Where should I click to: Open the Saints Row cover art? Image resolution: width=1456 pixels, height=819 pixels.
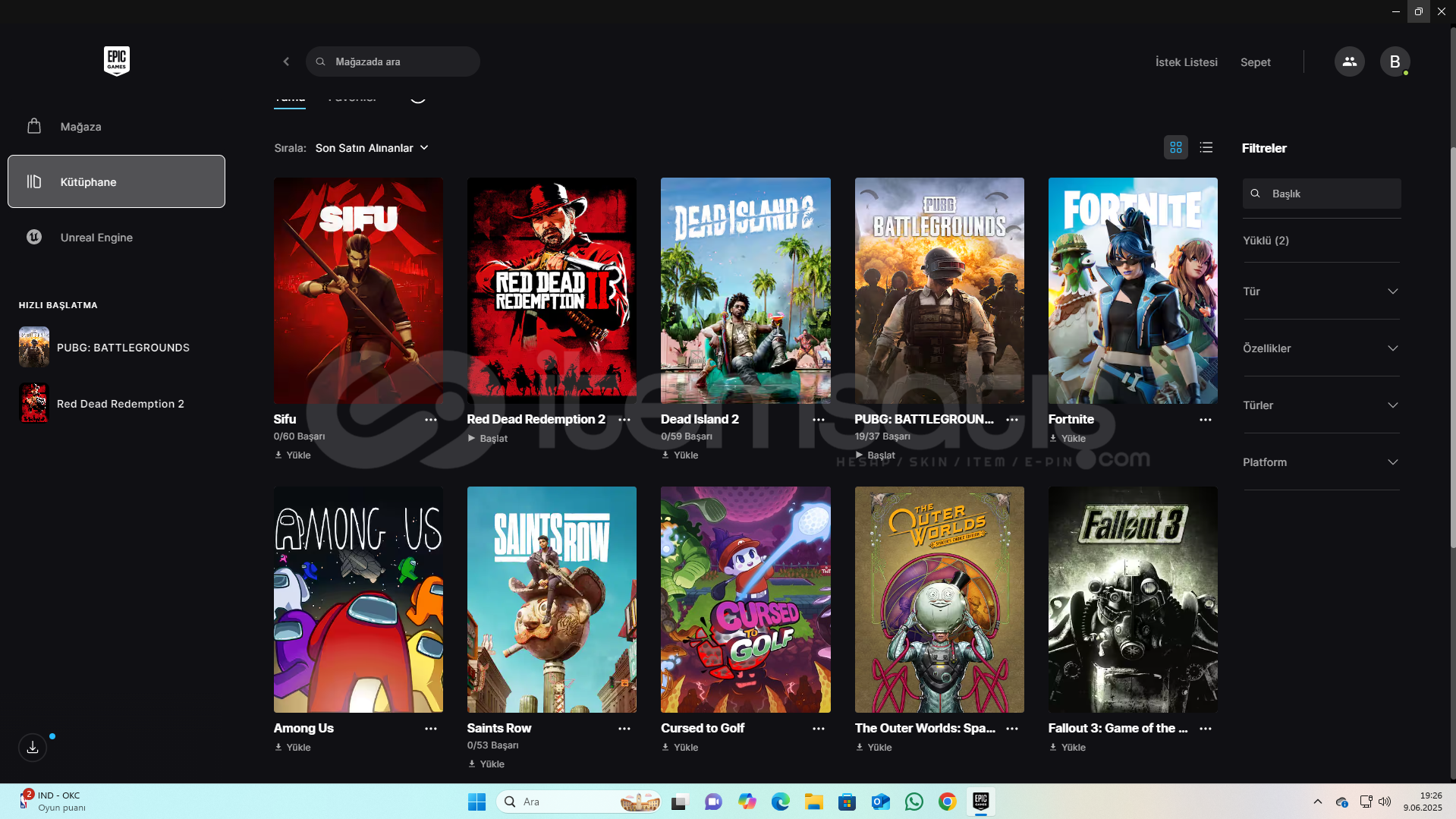click(552, 600)
